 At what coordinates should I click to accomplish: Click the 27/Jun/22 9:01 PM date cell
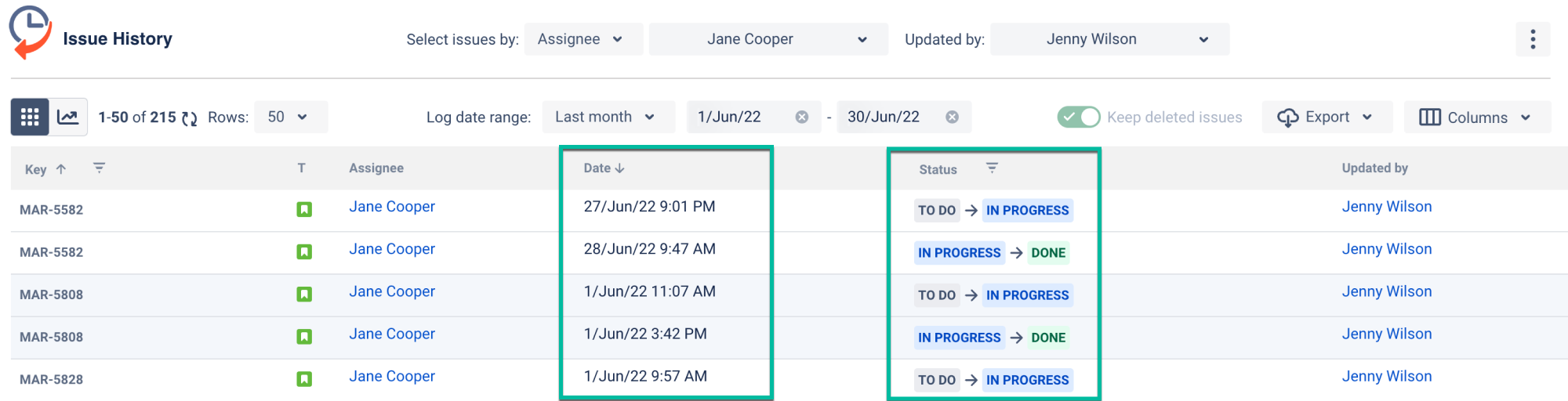point(649,207)
